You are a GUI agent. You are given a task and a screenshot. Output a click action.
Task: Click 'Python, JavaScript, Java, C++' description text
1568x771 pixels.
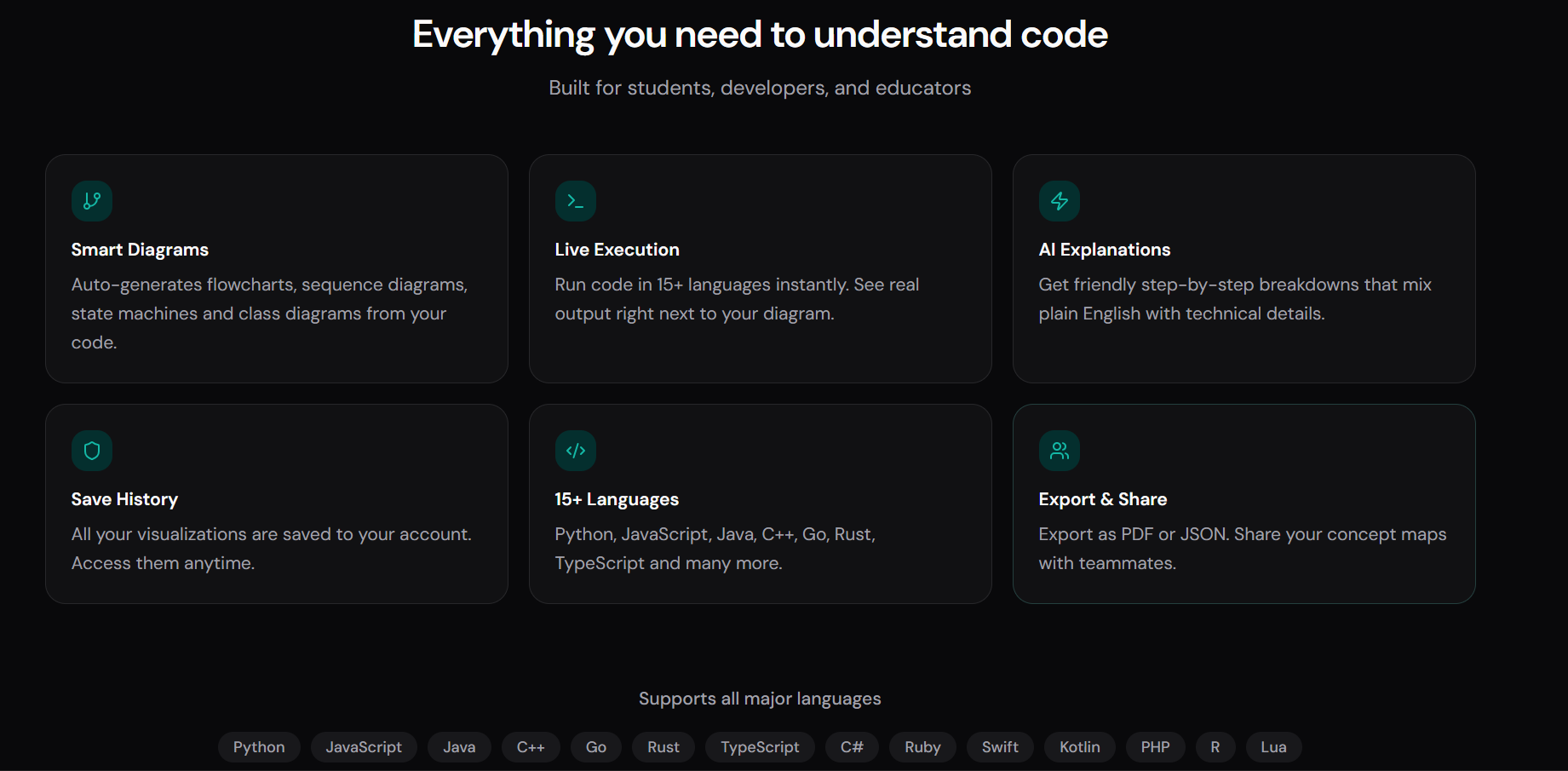coord(715,549)
